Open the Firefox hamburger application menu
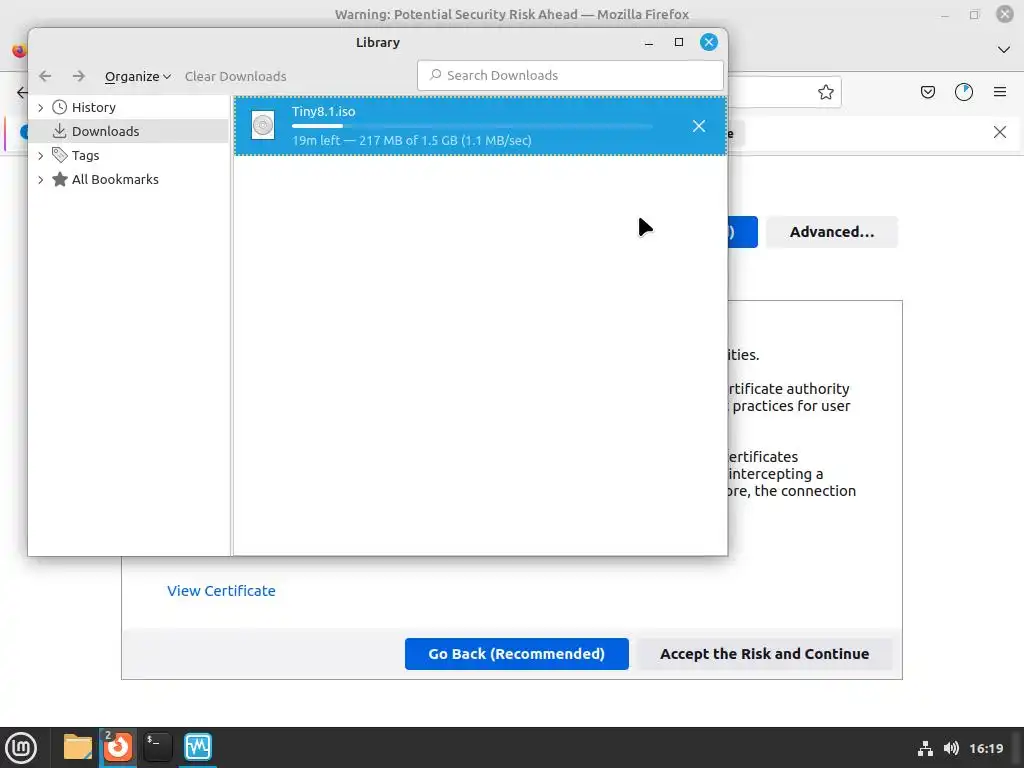The width and height of the screenshot is (1024, 768). [1000, 92]
